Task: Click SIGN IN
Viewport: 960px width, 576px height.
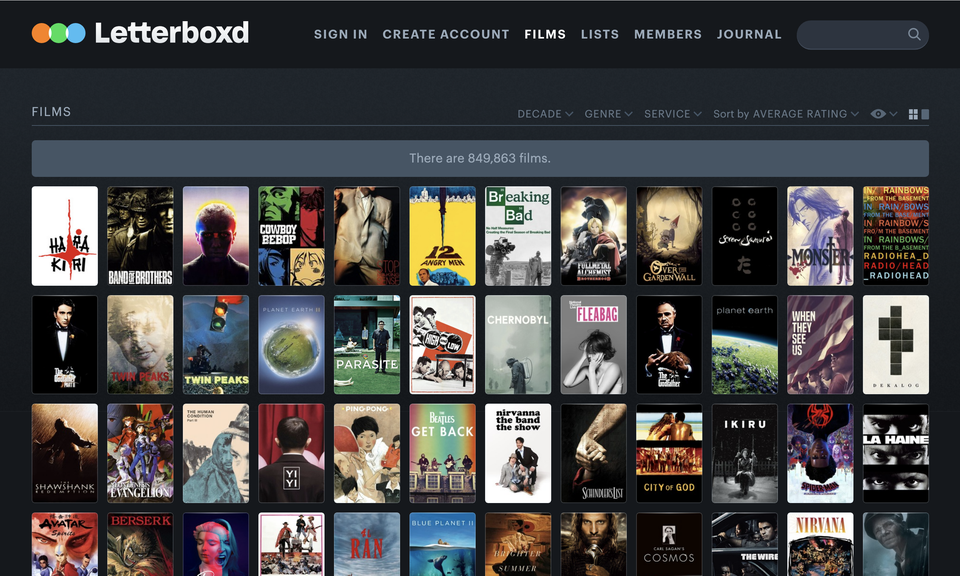Action: pos(340,34)
